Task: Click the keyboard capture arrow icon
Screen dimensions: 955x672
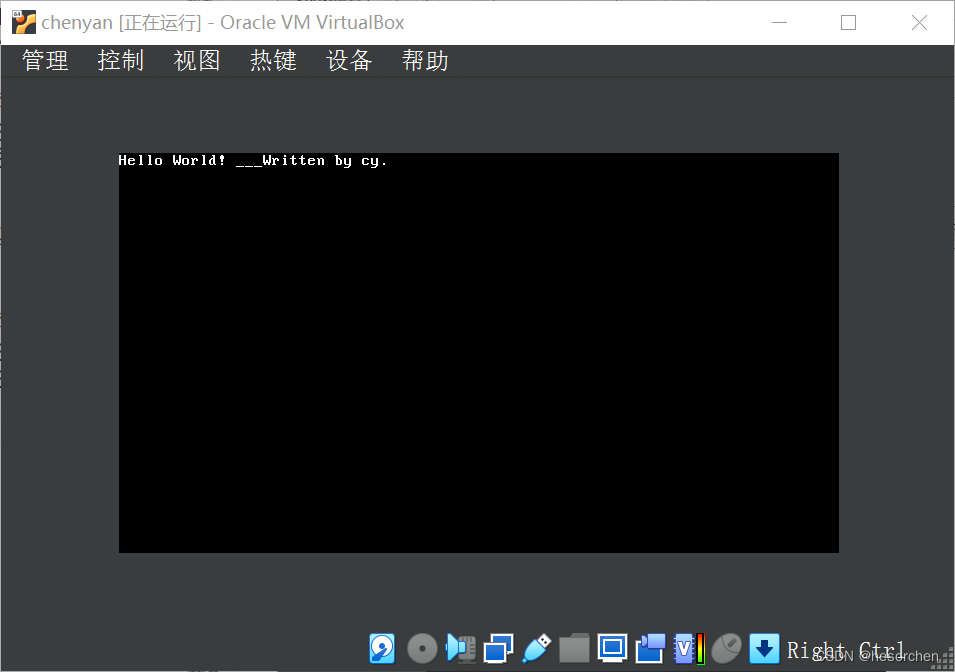Action: point(764,648)
